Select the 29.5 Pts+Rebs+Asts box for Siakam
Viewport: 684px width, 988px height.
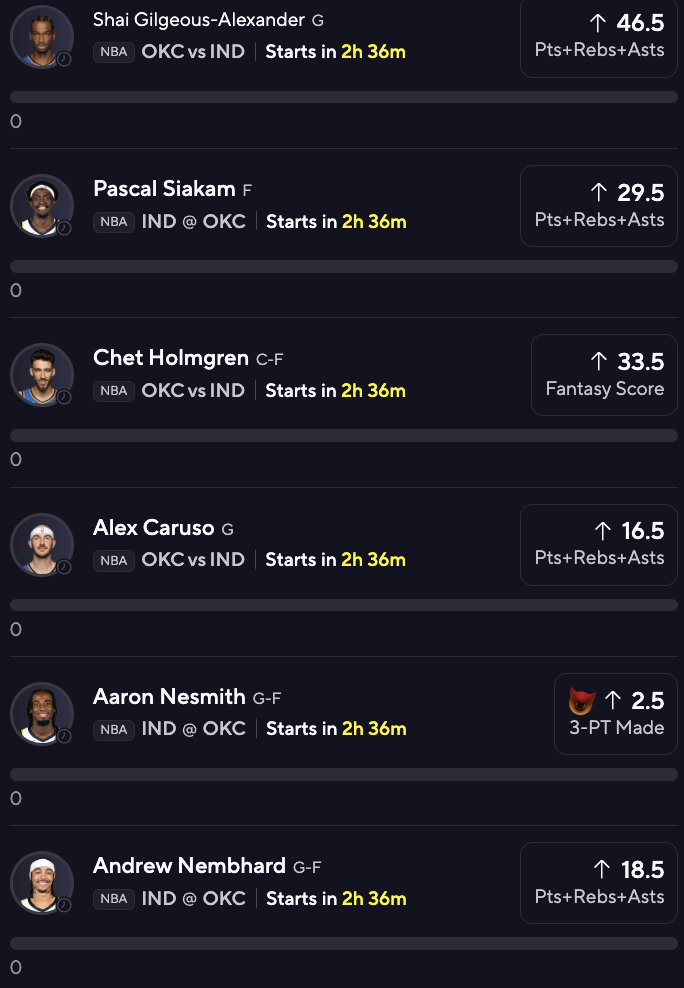[598, 205]
